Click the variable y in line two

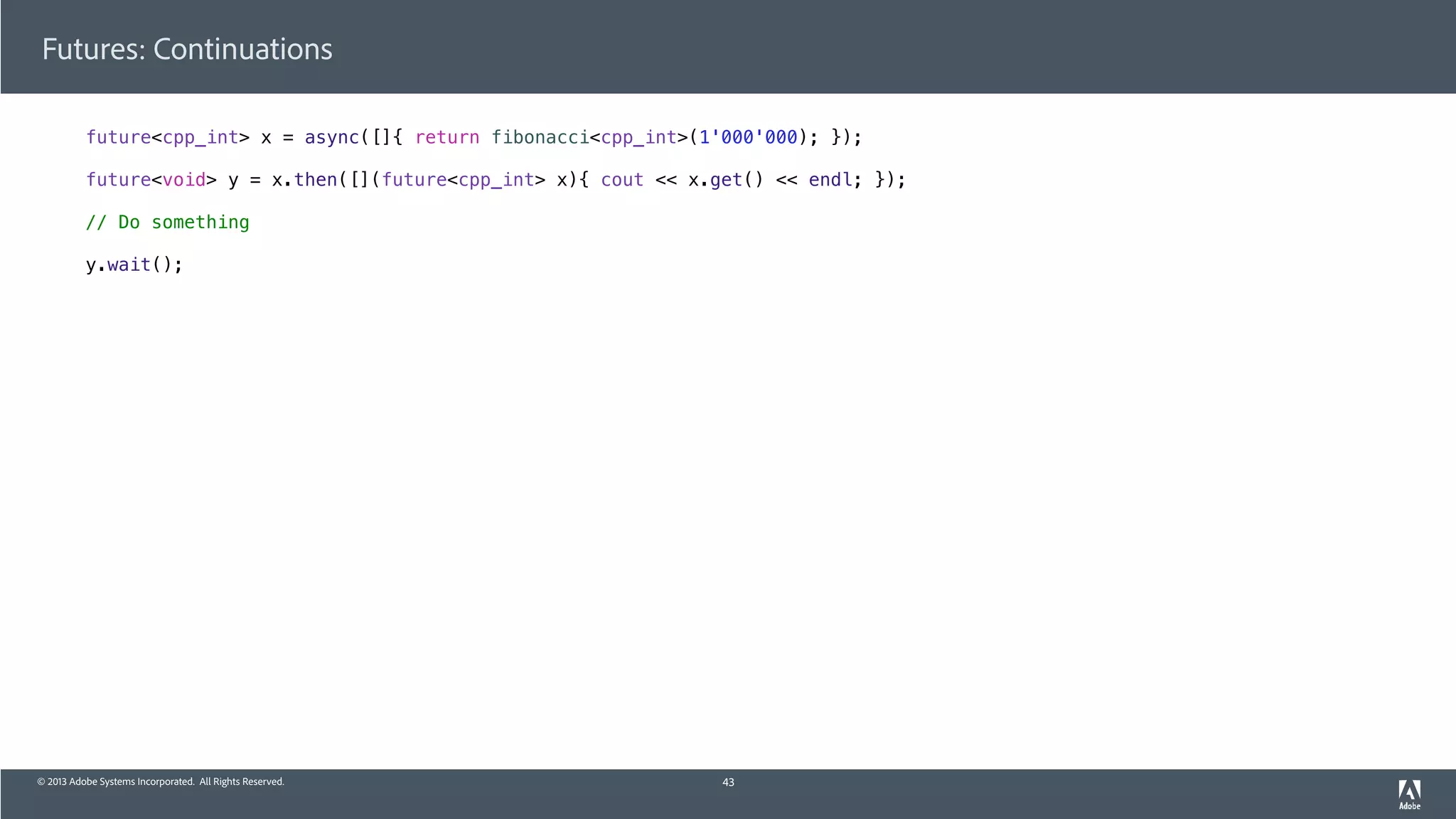click(233, 180)
